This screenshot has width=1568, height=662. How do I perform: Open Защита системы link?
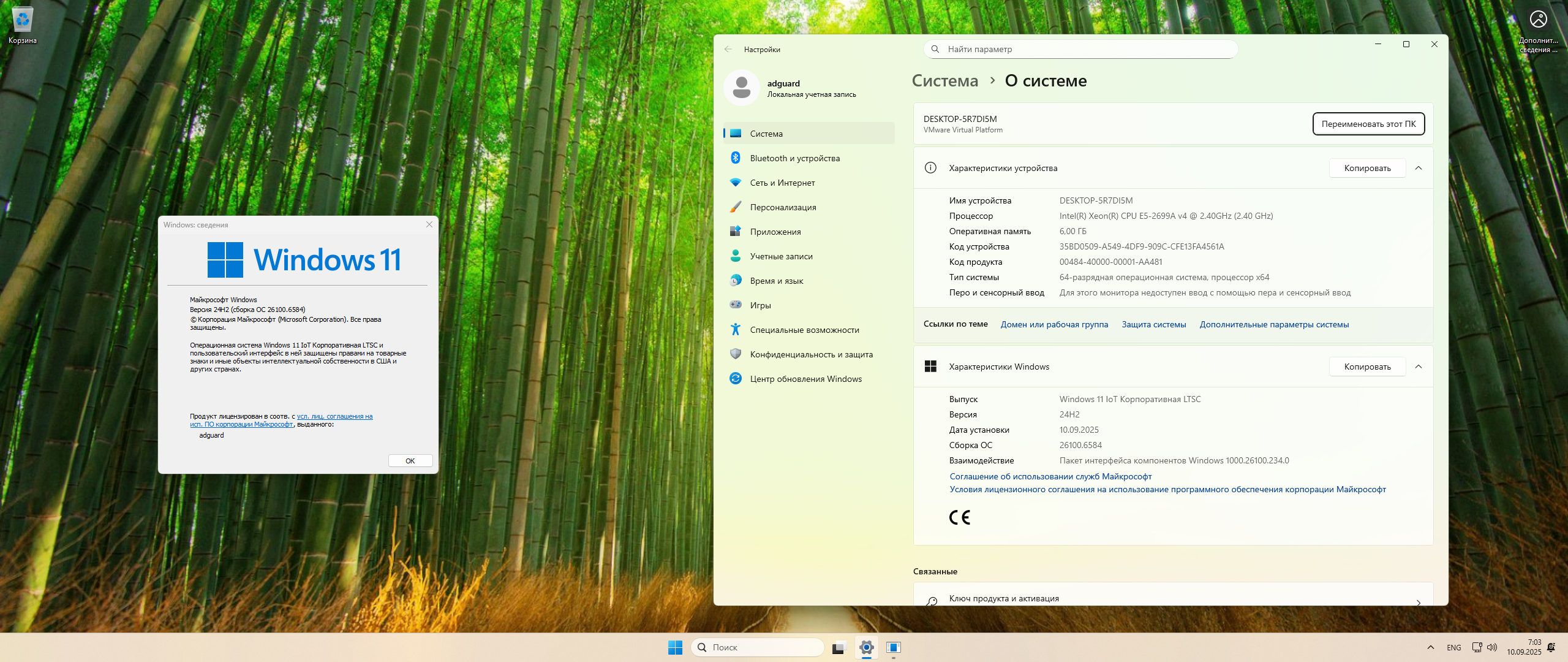coord(1154,324)
